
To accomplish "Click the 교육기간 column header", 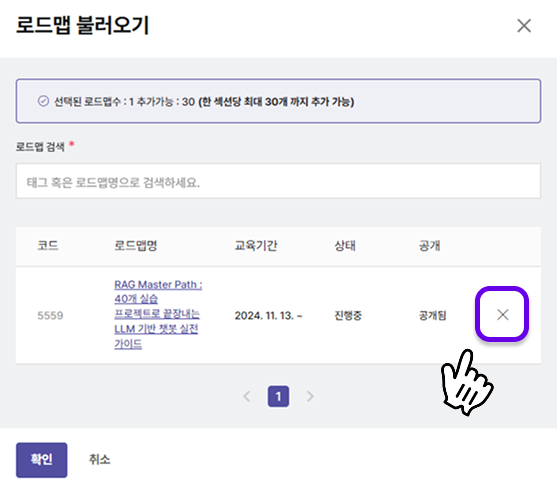I will [x=256, y=246].
